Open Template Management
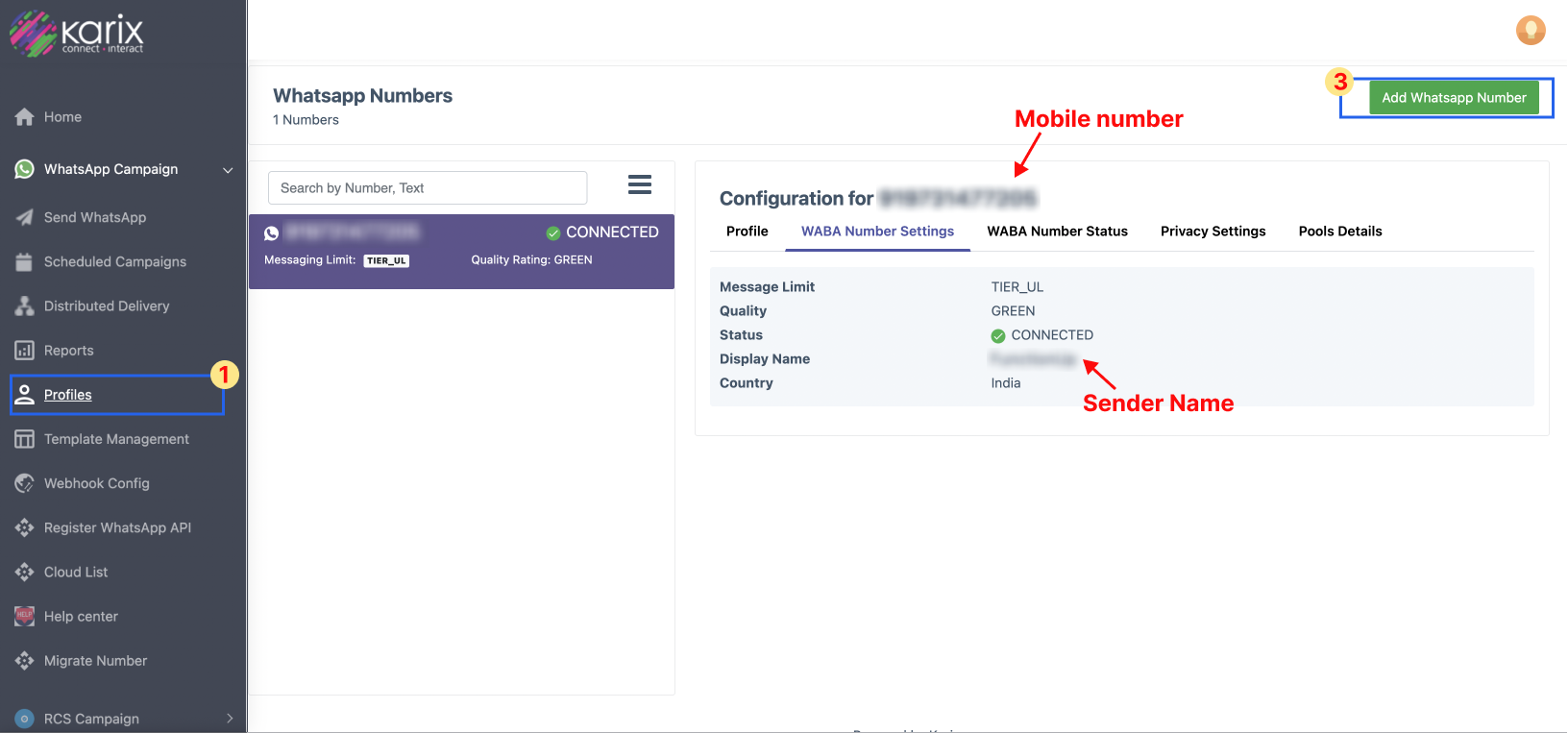The width and height of the screenshot is (1568, 733). (116, 439)
